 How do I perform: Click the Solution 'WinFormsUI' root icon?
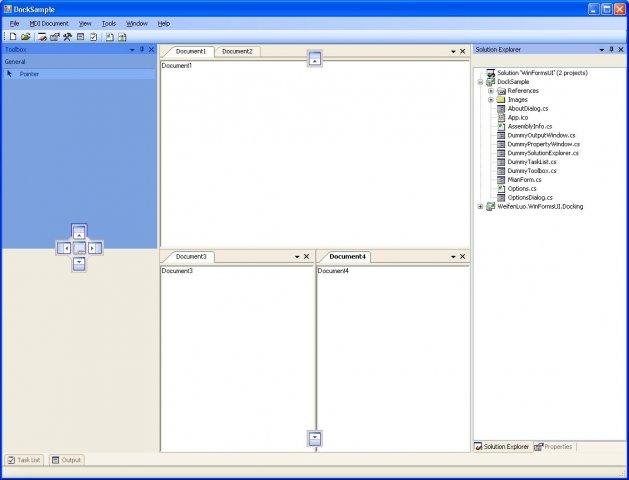[x=491, y=73]
